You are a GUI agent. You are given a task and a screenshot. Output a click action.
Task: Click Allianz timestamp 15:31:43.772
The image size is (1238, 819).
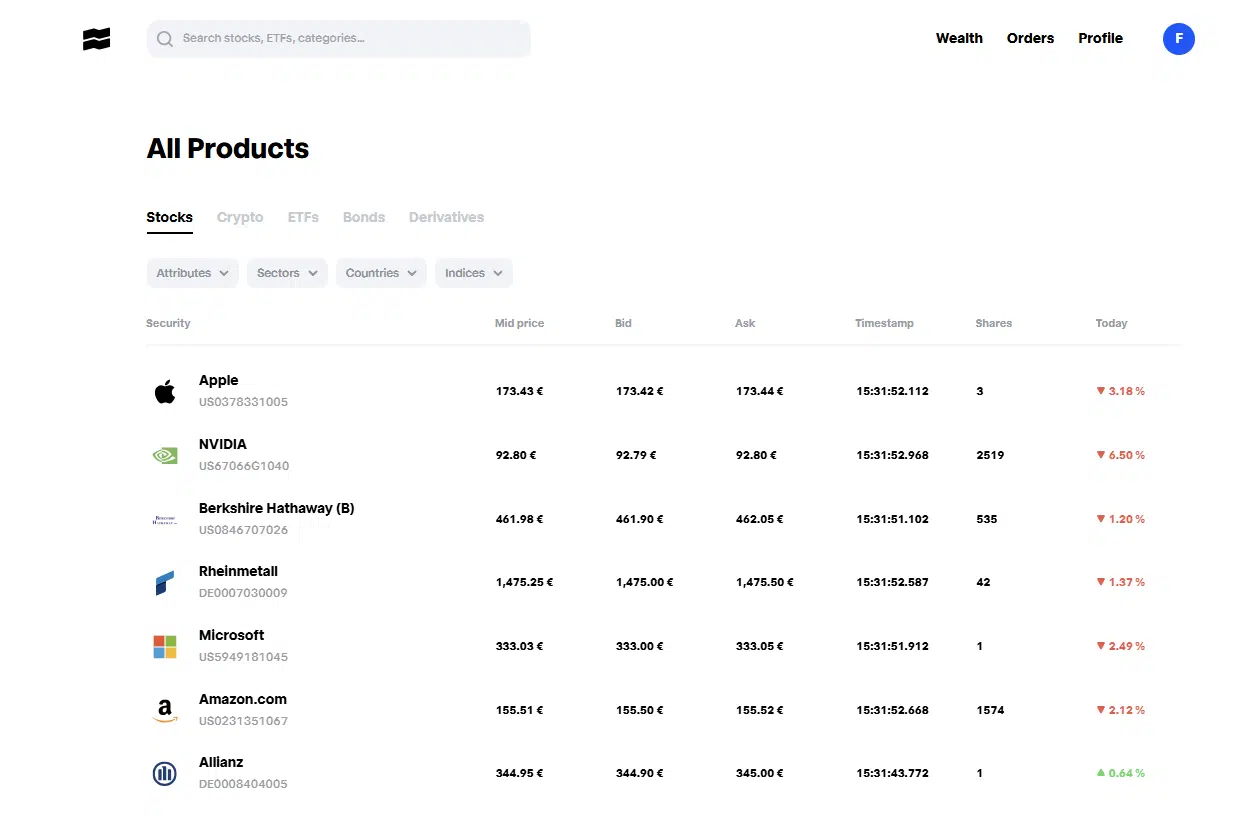[892, 773]
